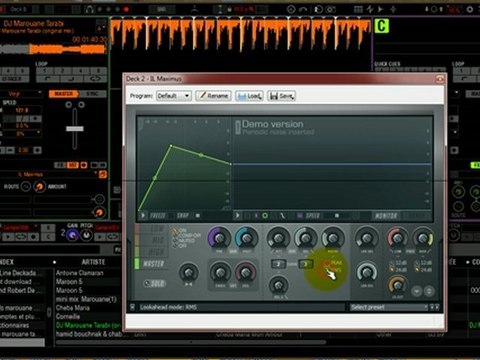Click the left deck pitch fader handle
The width and height of the screenshot is (480, 360).
[75, 129]
